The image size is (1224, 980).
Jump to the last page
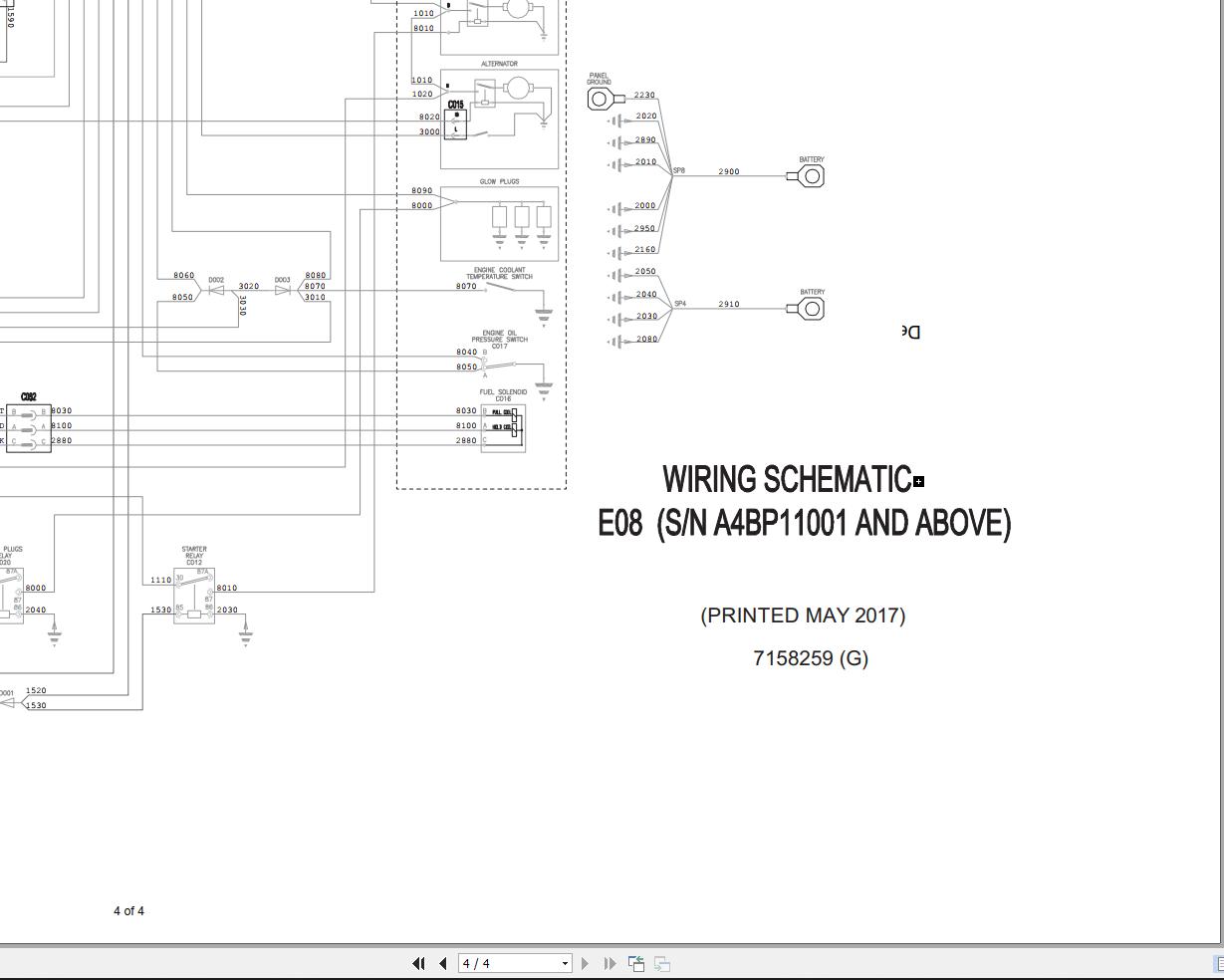tap(611, 963)
